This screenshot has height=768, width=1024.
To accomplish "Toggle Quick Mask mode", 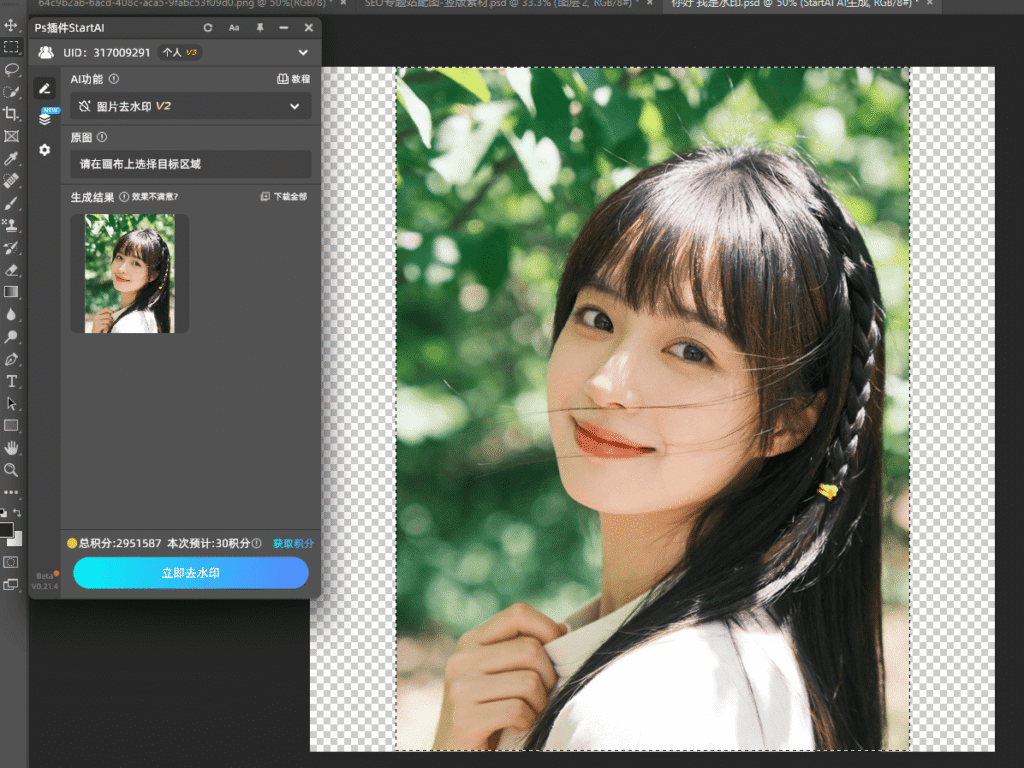I will click(11, 563).
